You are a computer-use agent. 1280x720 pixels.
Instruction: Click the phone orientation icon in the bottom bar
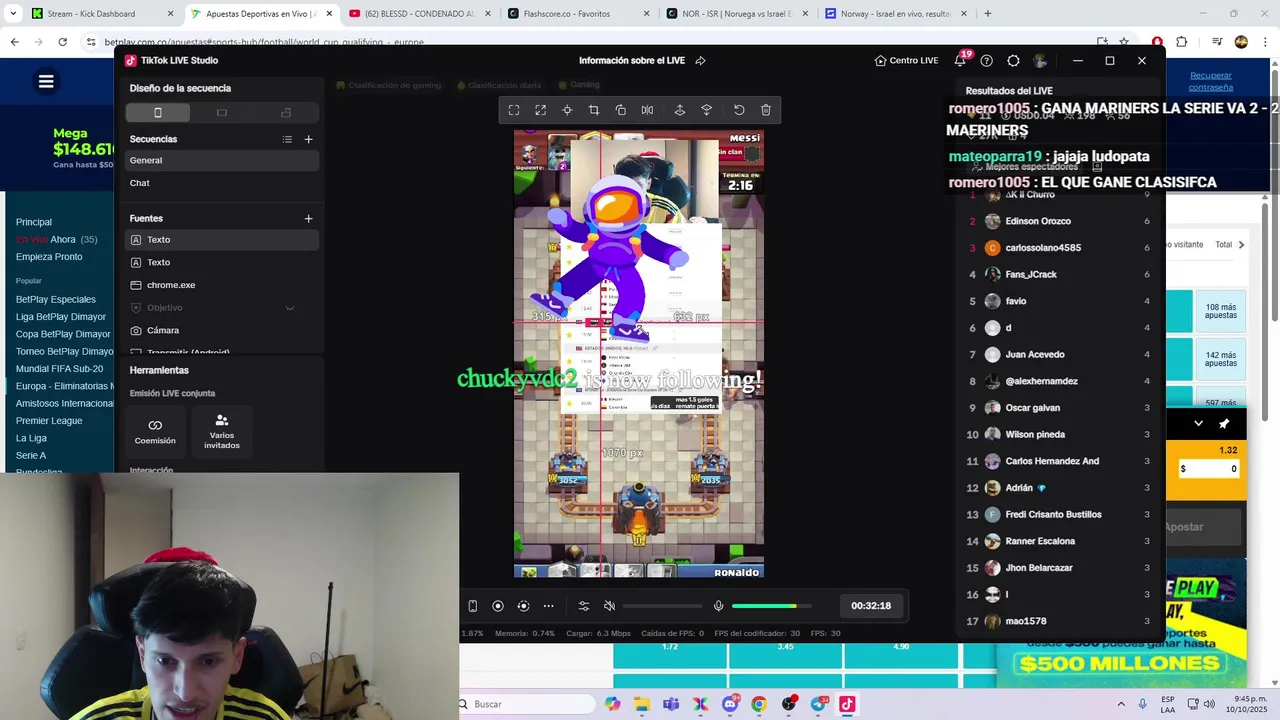coord(472,606)
